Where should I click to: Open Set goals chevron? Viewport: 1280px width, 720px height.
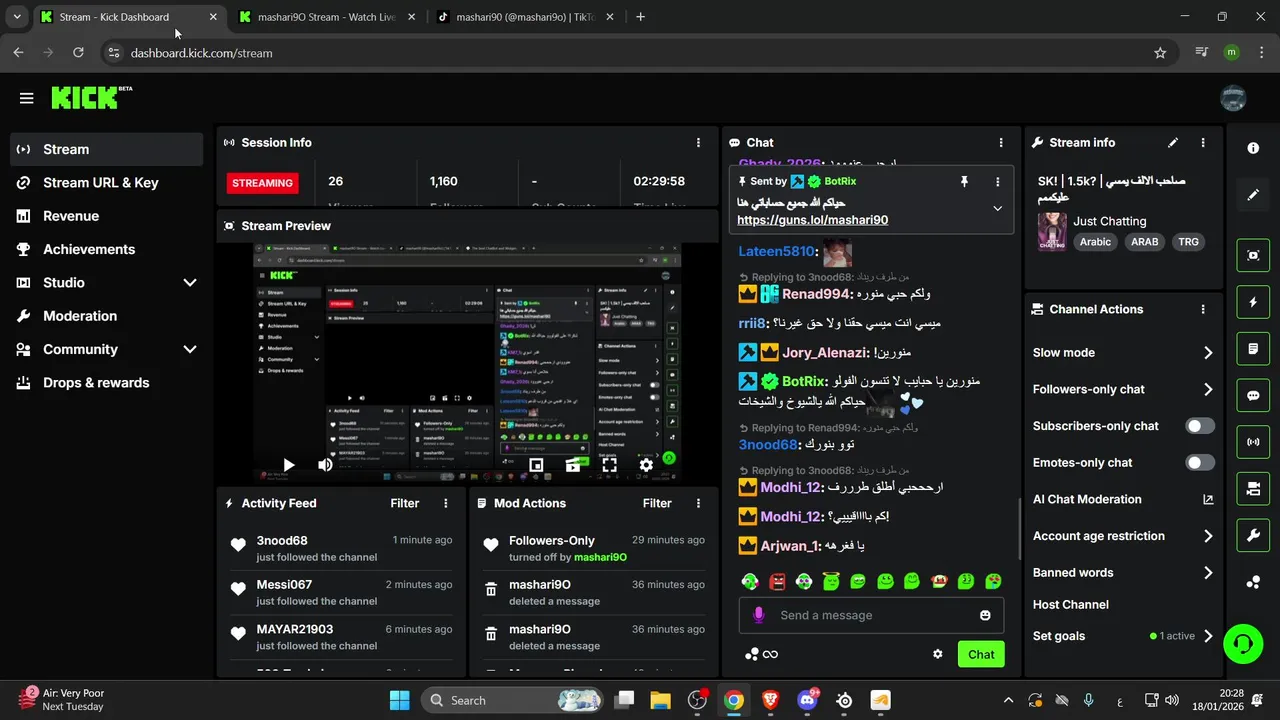tap(1208, 636)
